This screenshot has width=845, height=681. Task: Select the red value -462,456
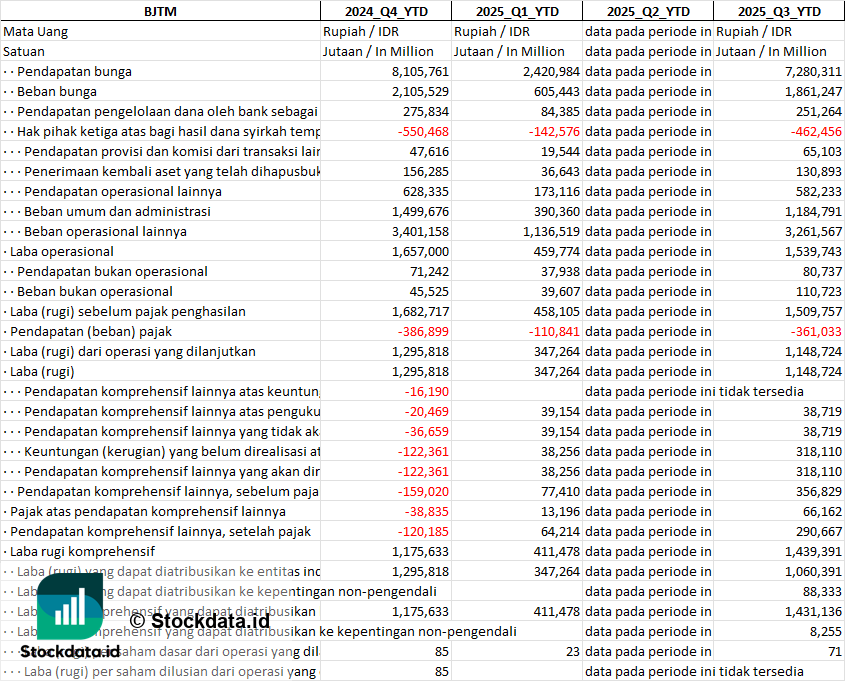816,131
